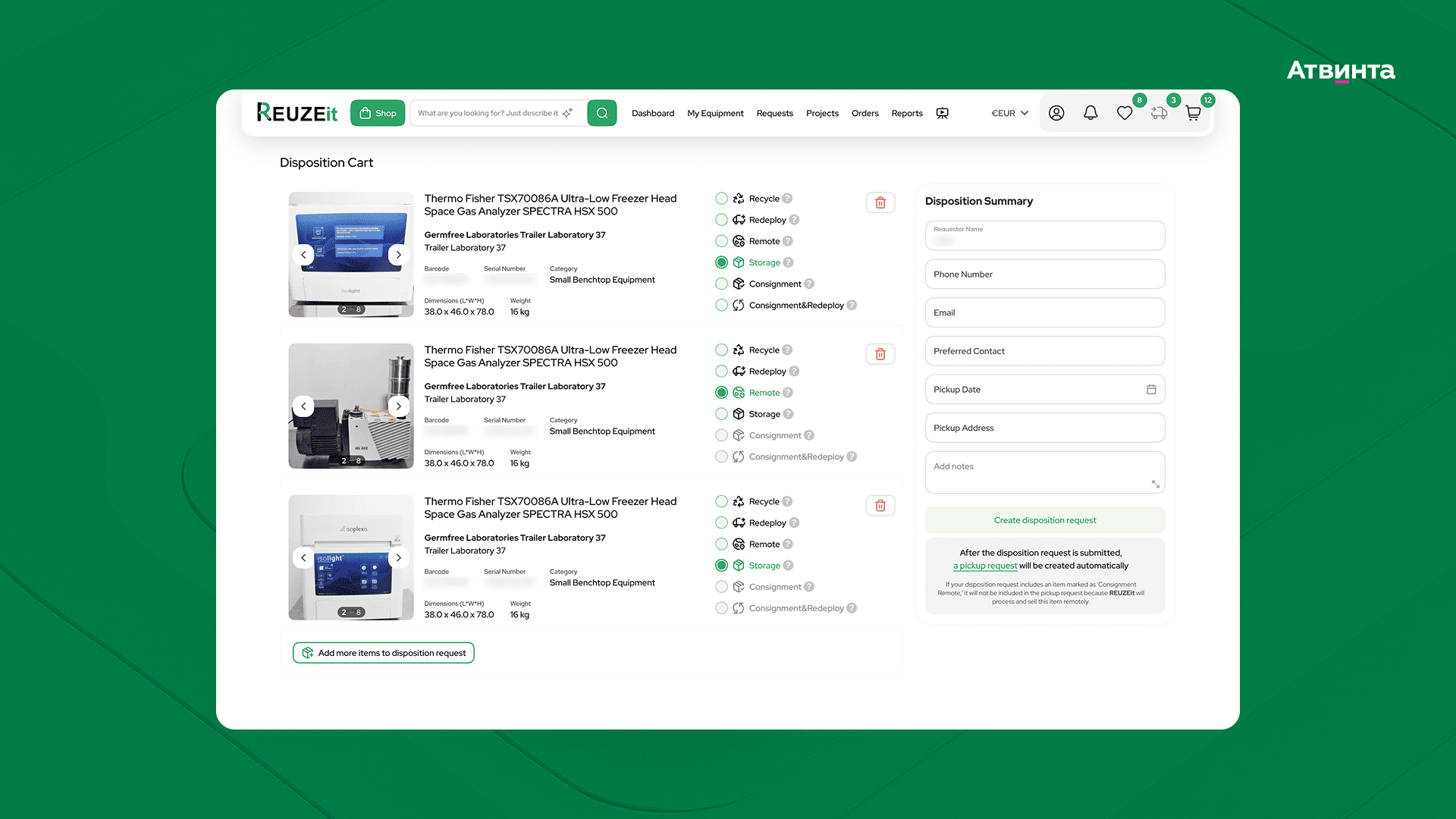Open Projects in the navigation

(x=822, y=113)
